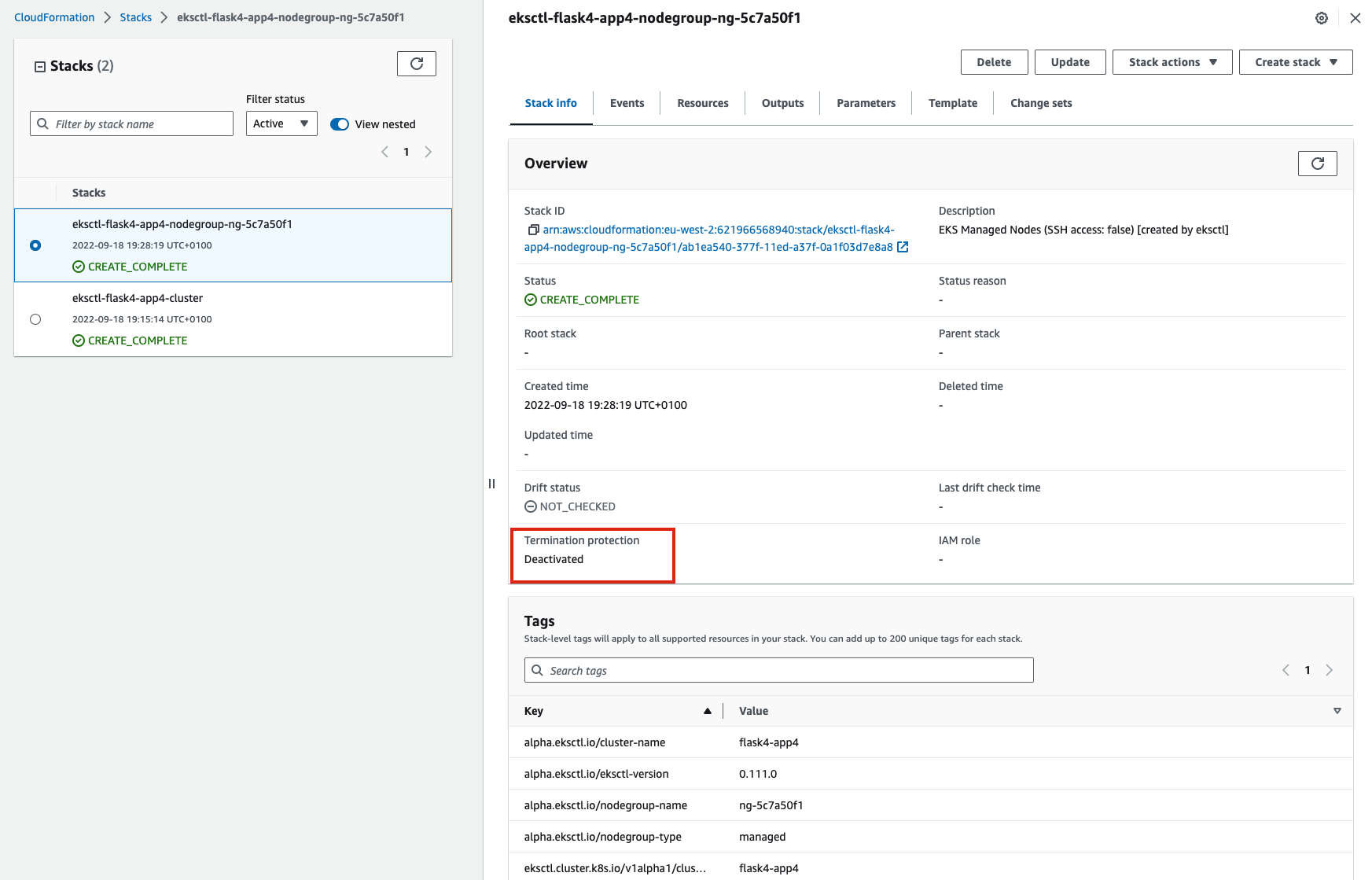This screenshot has height=880, width=1372.
Task: Switch to the Stack info tab
Action: click(551, 103)
